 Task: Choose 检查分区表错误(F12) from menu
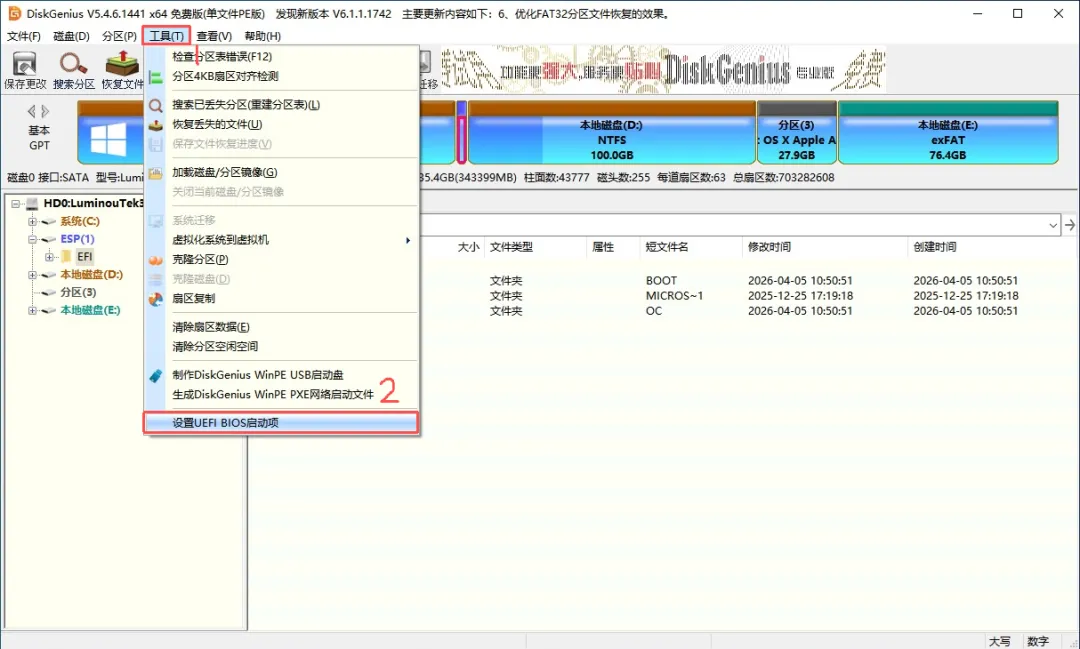point(282,56)
